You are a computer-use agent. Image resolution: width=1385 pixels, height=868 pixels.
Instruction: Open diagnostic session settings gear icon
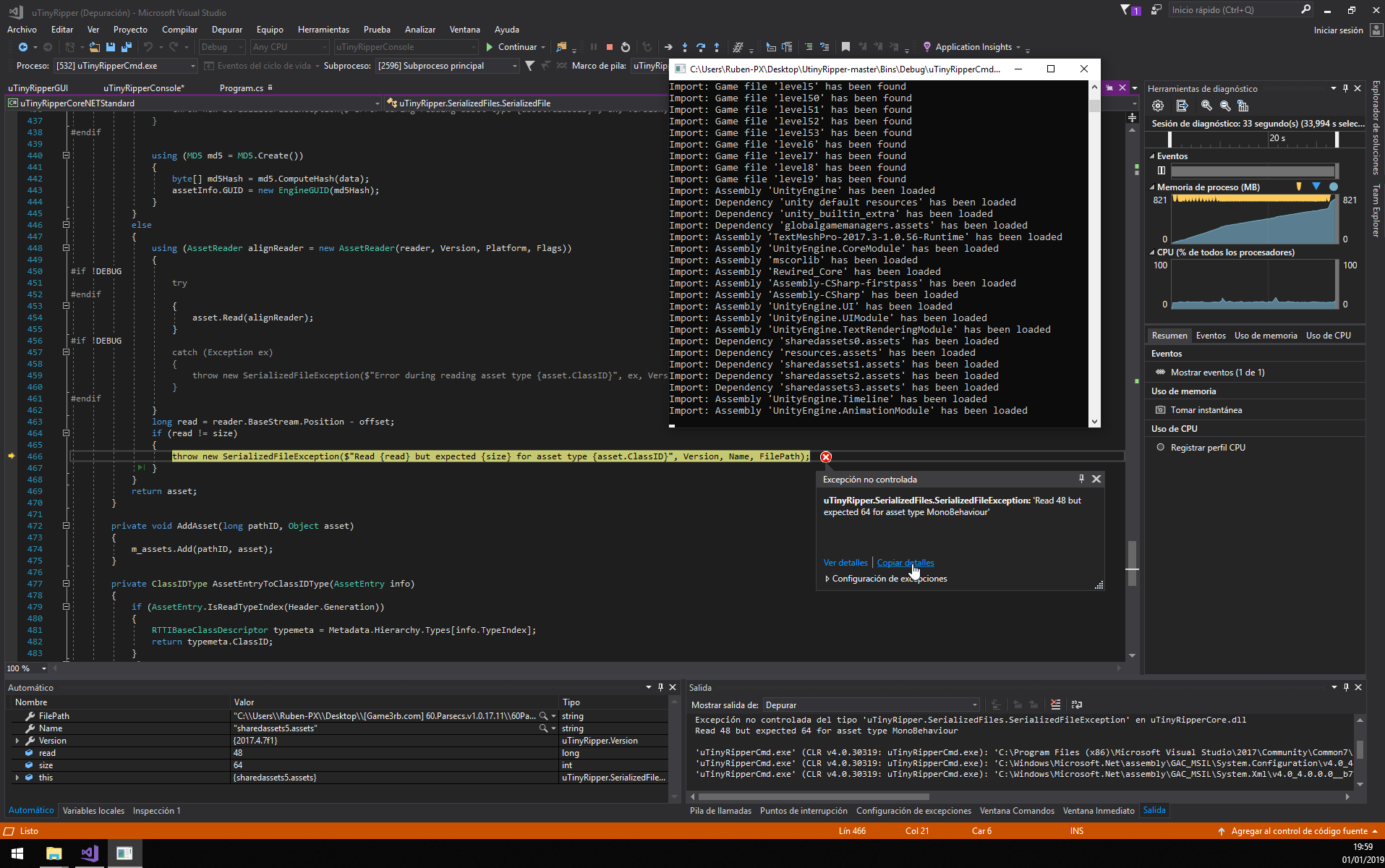click(x=1158, y=105)
